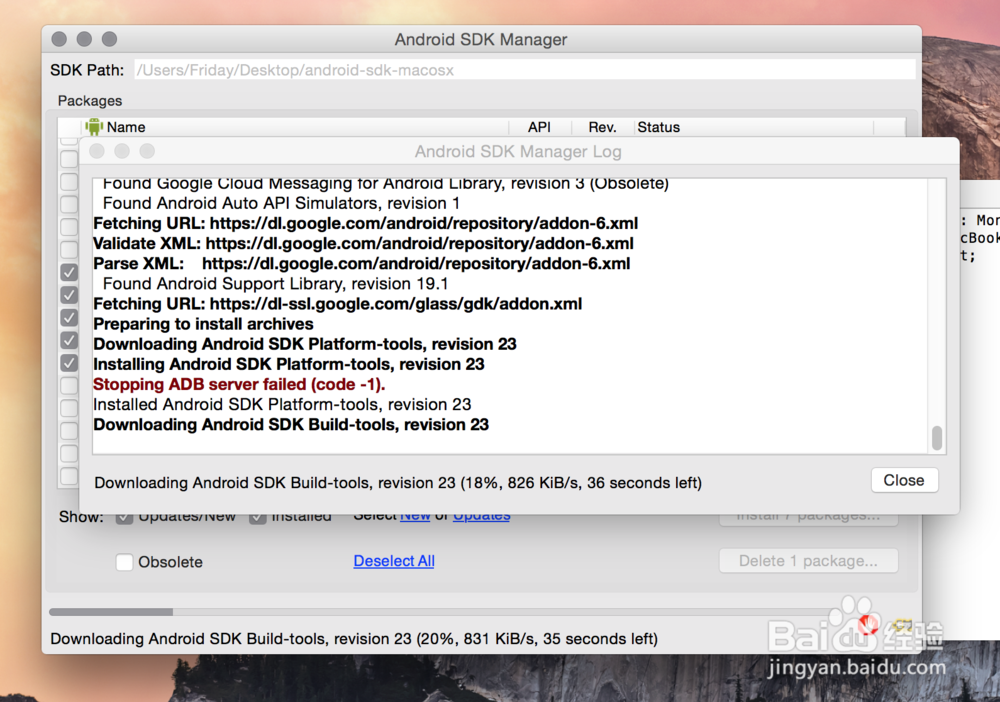Select 'Downloading Android SDK Platform-tools, revision 23' line
Image resolution: width=1000 pixels, height=702 pixels.
305,344
